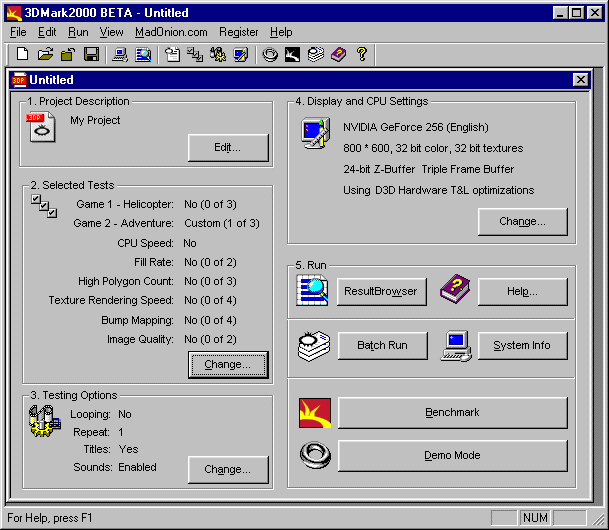
Task: Click the System Info computer icon in Run
Action: pyautogui.click(x=456, y=346)
